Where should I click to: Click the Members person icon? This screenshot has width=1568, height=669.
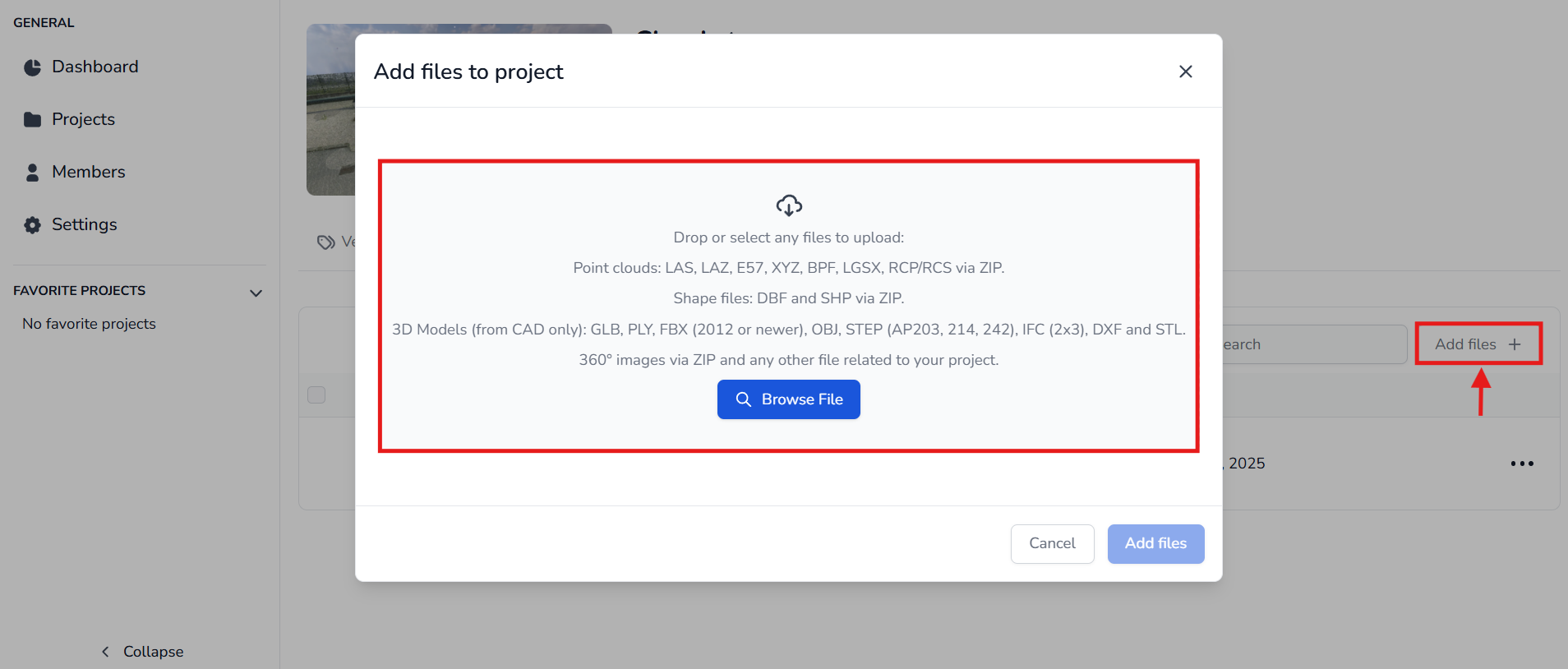(32, 173)
